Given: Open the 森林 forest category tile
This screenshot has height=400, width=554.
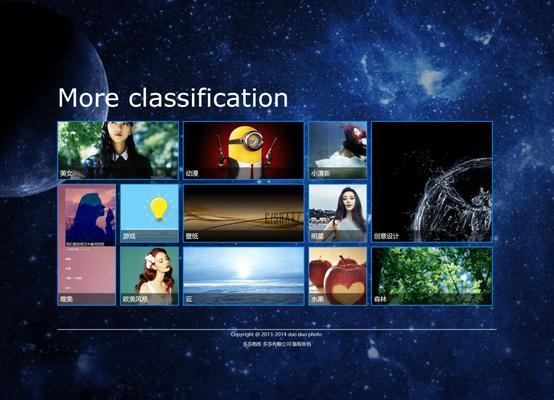Looking at the screenshot, I should pos(432,276).
